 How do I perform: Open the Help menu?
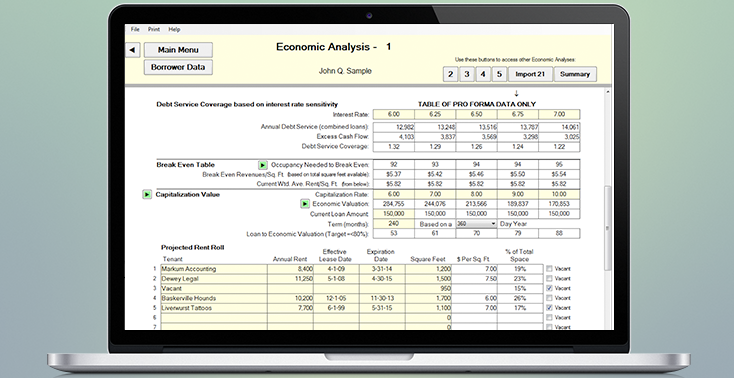(174, 30)
